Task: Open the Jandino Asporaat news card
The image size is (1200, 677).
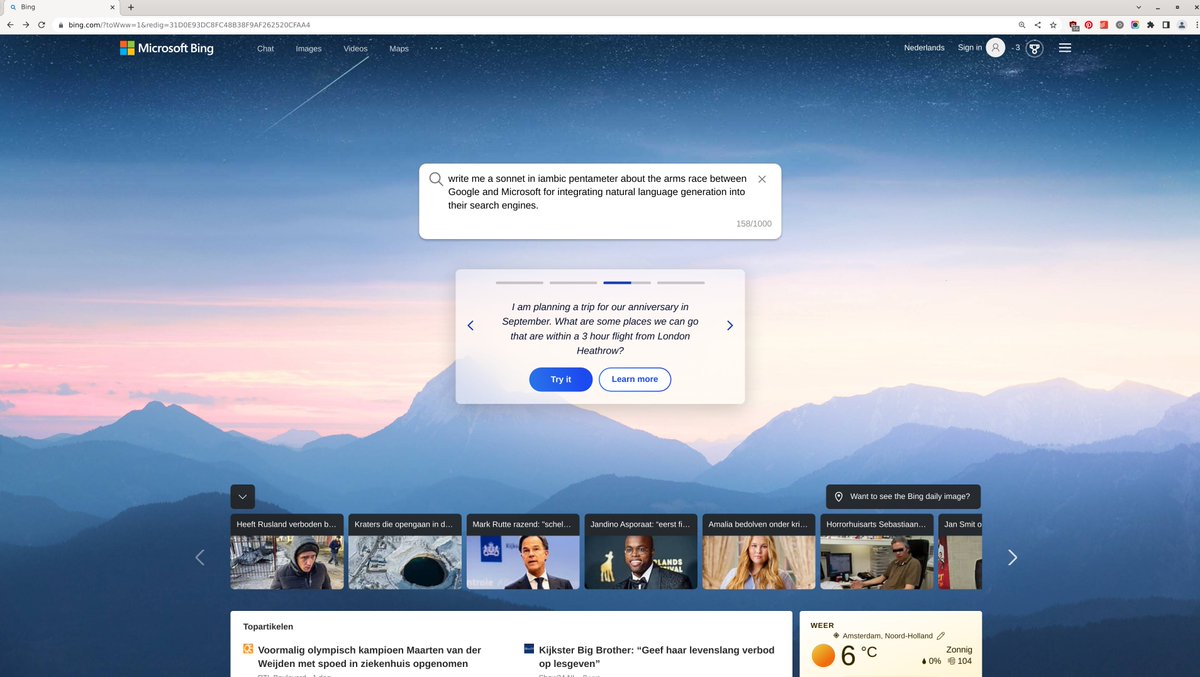Action: pos(641,552)
